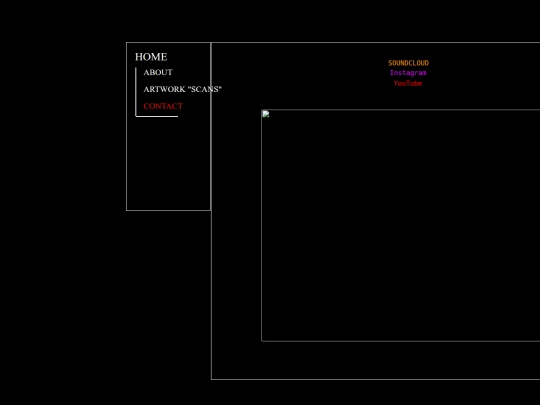Visit the Instagram link
Screen dimensions: 540x405
click(x=408, y=73)
